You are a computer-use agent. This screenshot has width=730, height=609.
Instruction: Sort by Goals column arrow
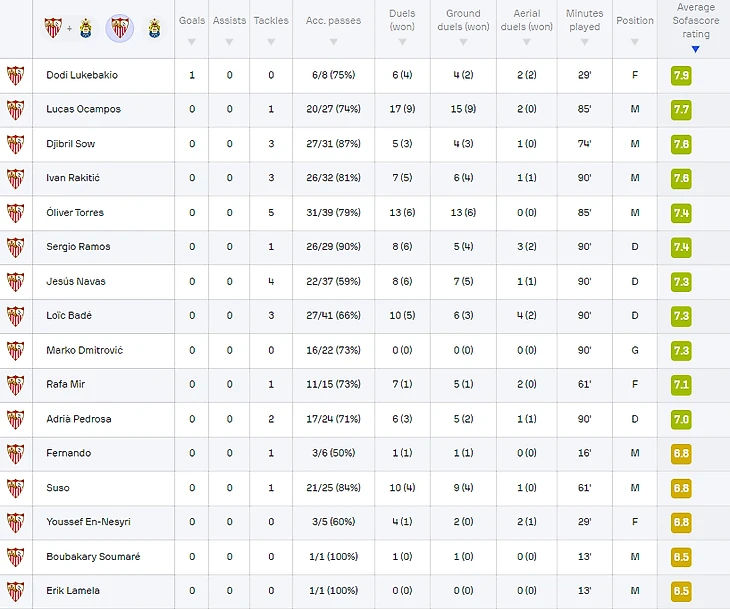click(192, 42)
